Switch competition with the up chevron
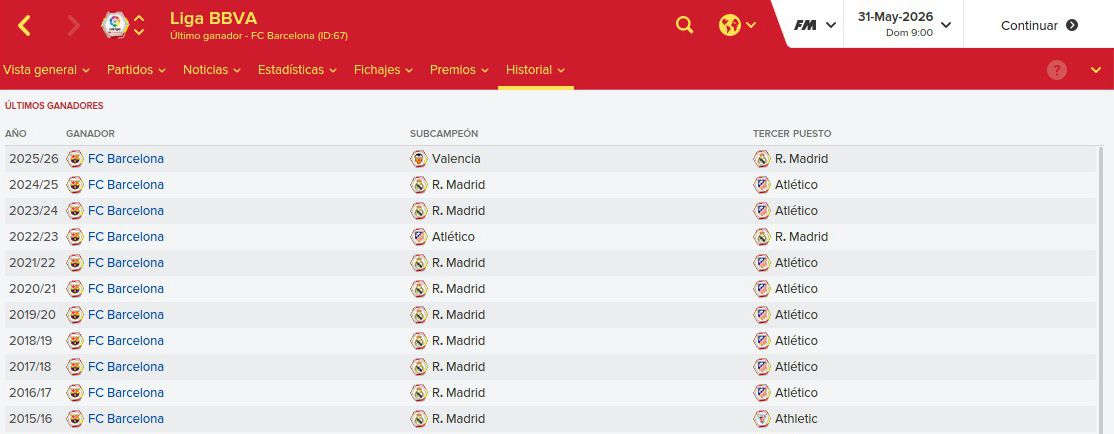 (139, 18)
